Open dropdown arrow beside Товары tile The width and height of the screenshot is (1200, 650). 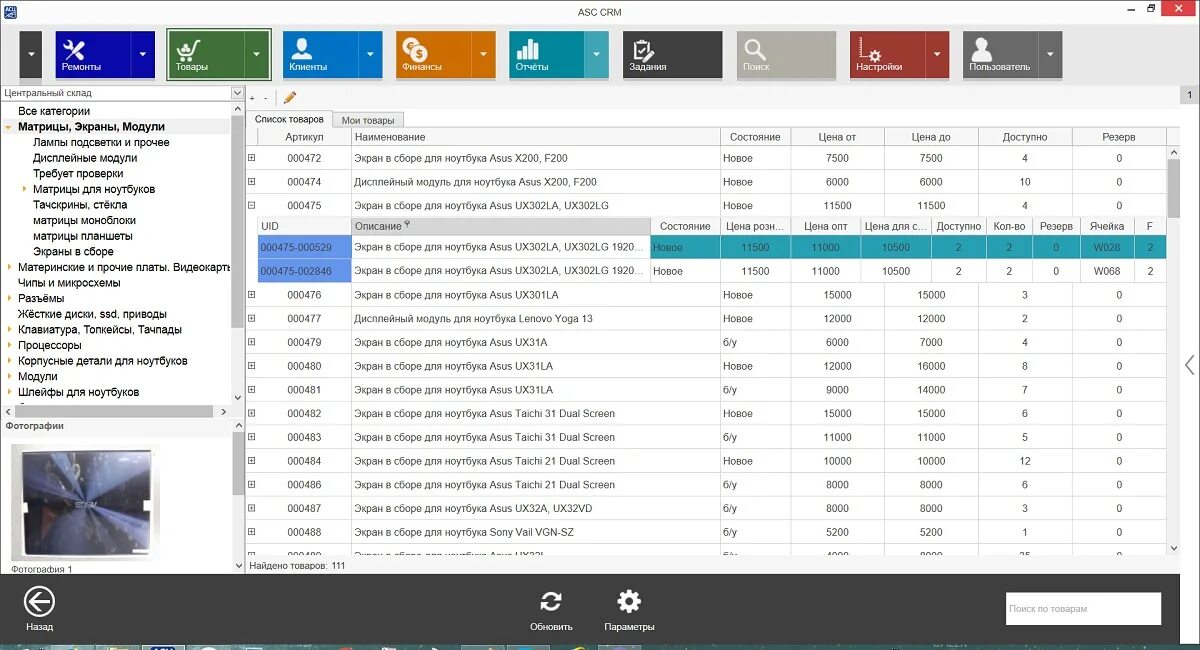[x=258, y=55]
